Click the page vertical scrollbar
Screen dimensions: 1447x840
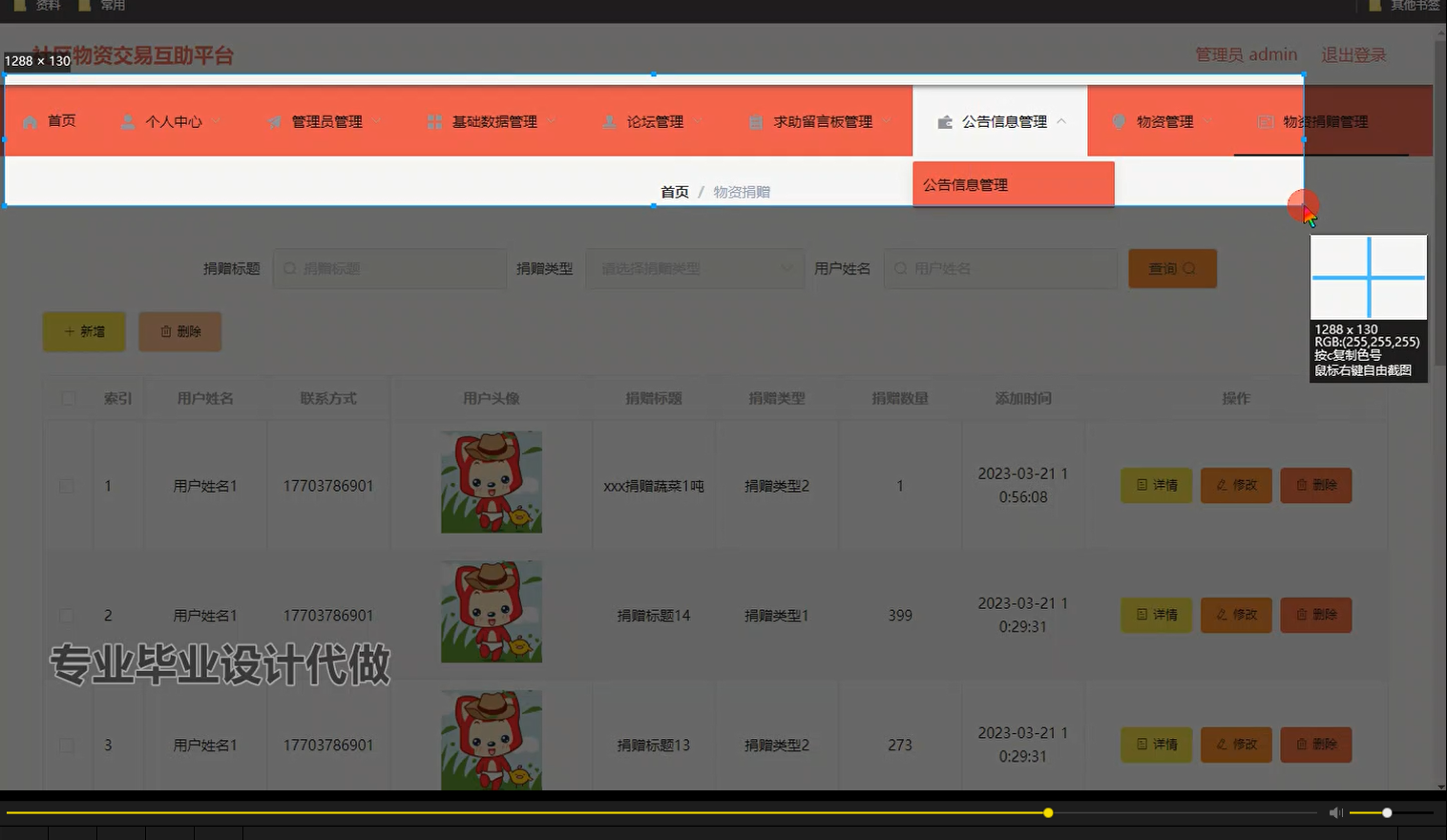(1441, 203)
